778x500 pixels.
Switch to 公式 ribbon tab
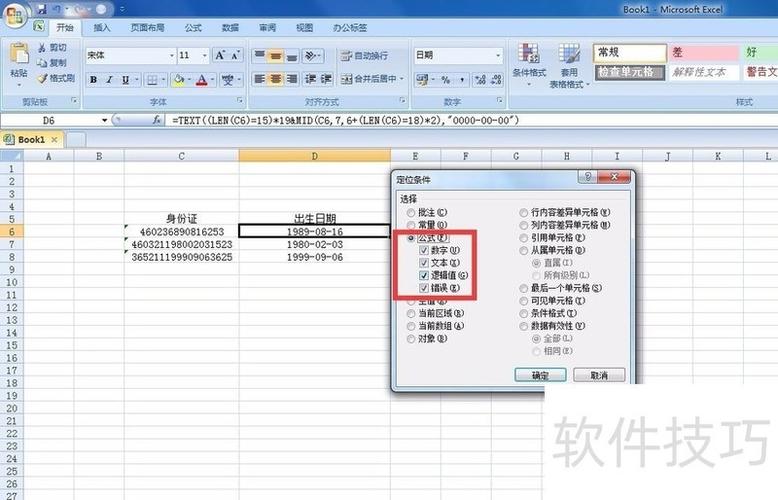click(x=193, y=28)
